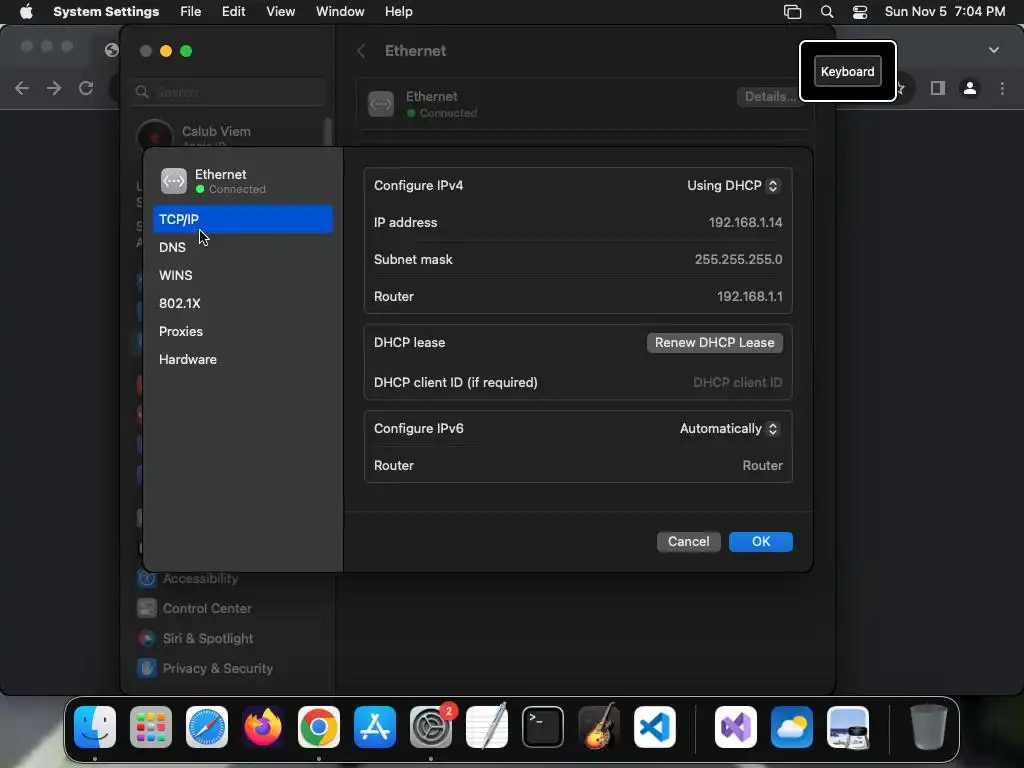Click the Subnet mask value 255.255.255.0

pos(738,260)
